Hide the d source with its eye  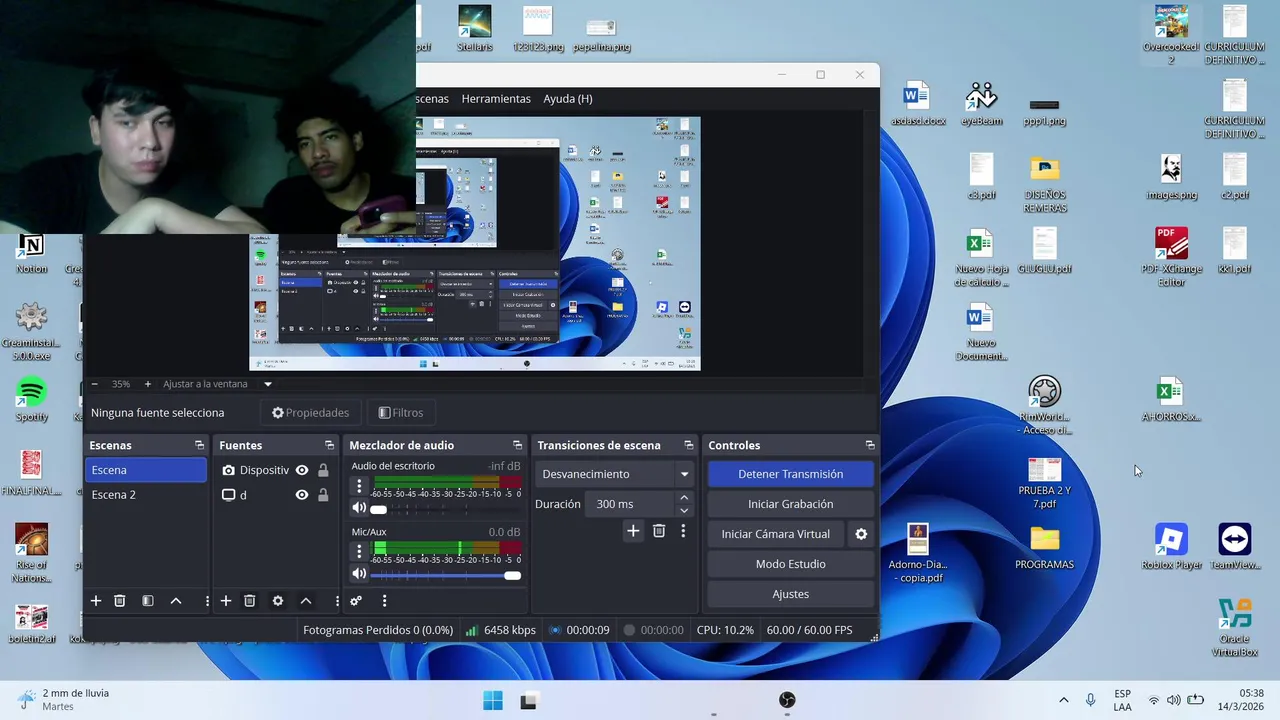click(302, 495)
